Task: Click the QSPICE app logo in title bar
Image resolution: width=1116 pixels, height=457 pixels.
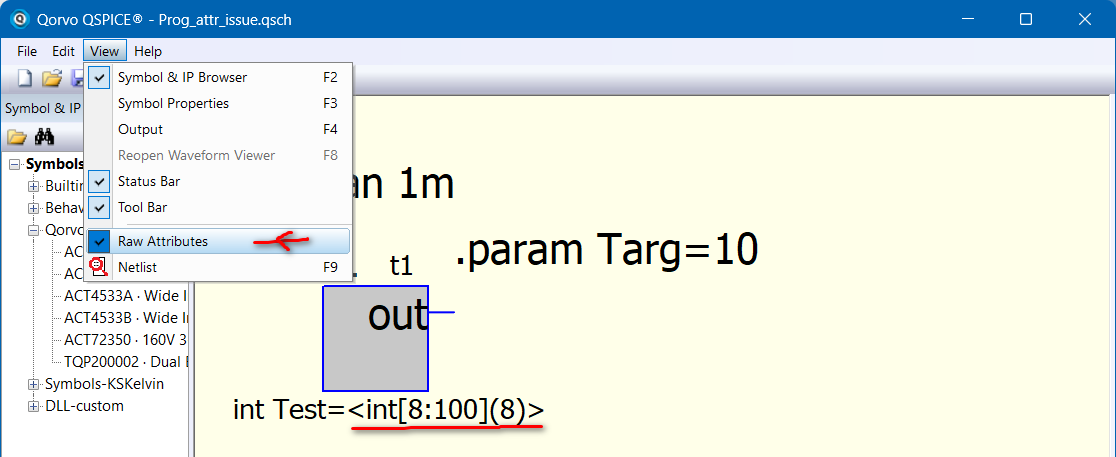Action: coord(21,19)
